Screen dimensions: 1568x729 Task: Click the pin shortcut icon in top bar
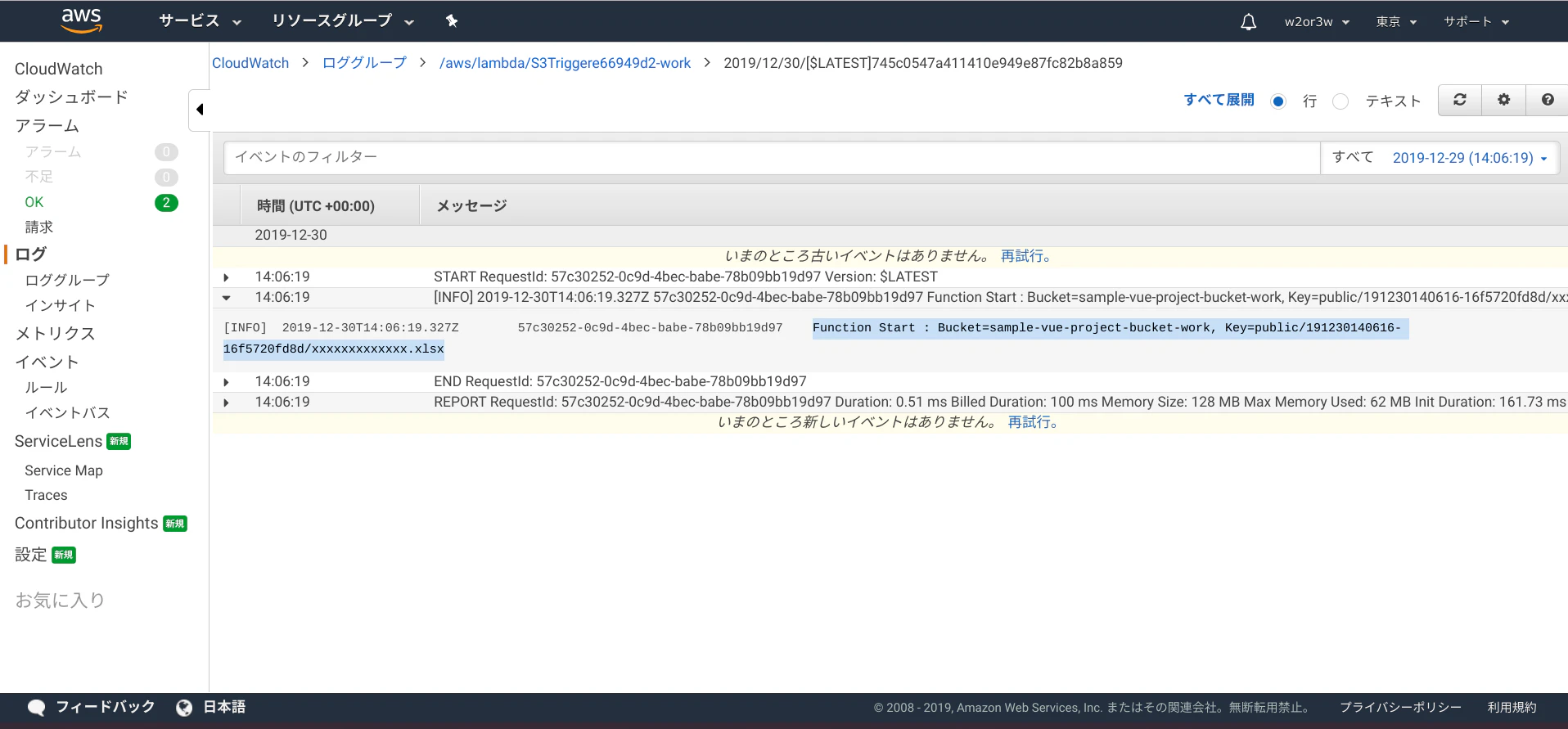point(452,21)
